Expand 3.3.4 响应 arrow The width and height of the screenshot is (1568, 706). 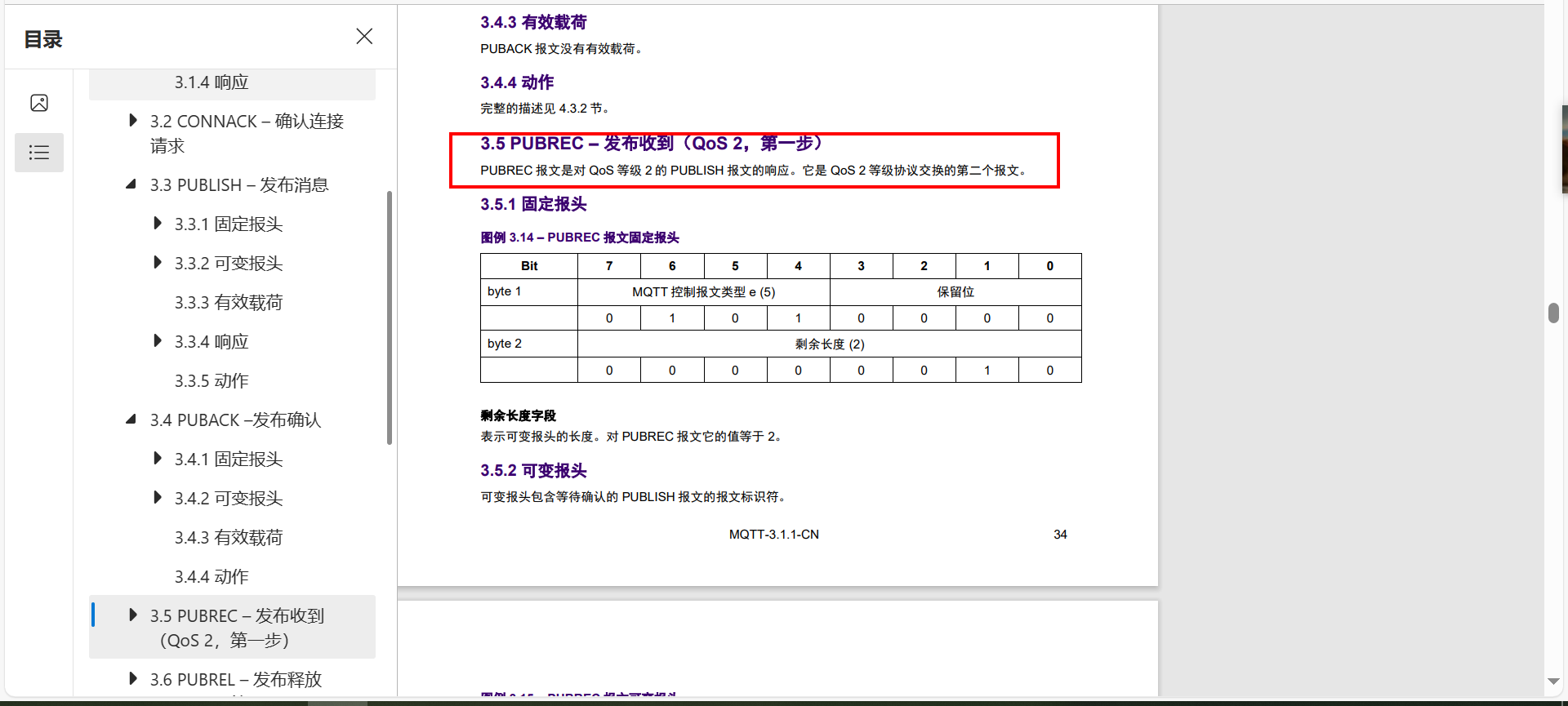(x=158, y=340)
